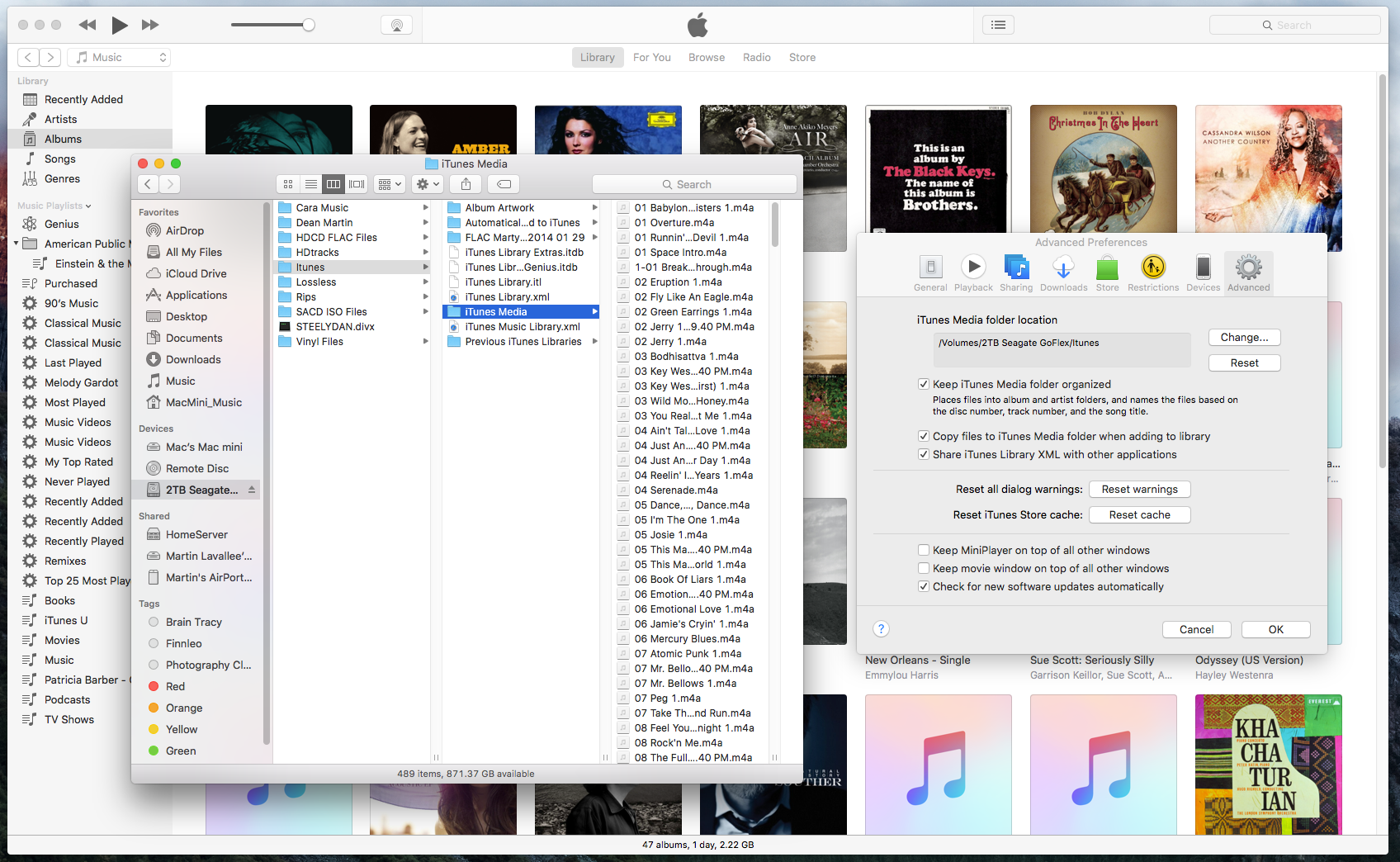1400x862 pixels.
Task: Click the Change... folder location button
Action: (x=1244, y=337)
